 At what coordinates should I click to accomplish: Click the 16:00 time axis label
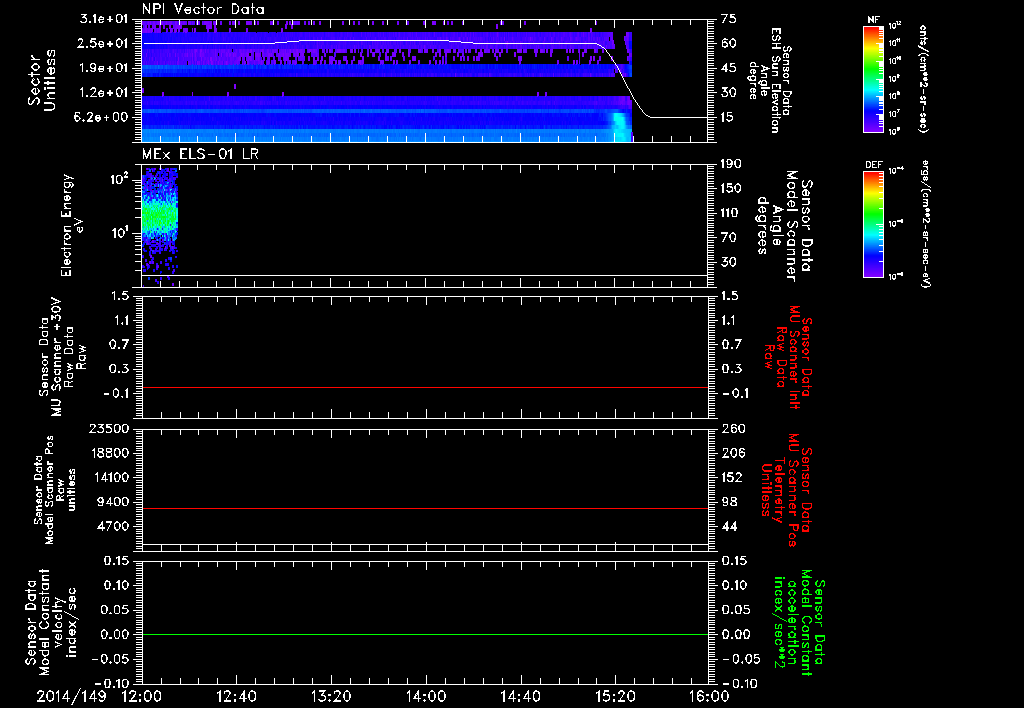tap(709, 696)
